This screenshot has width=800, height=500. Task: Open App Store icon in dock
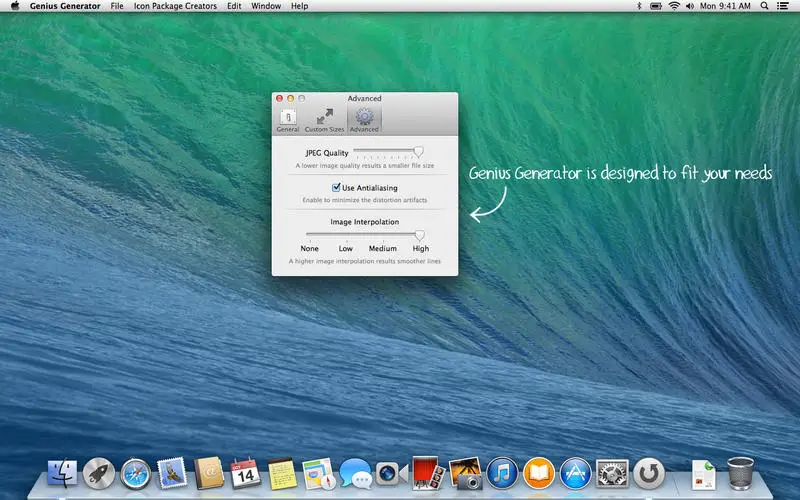point(576,473)
